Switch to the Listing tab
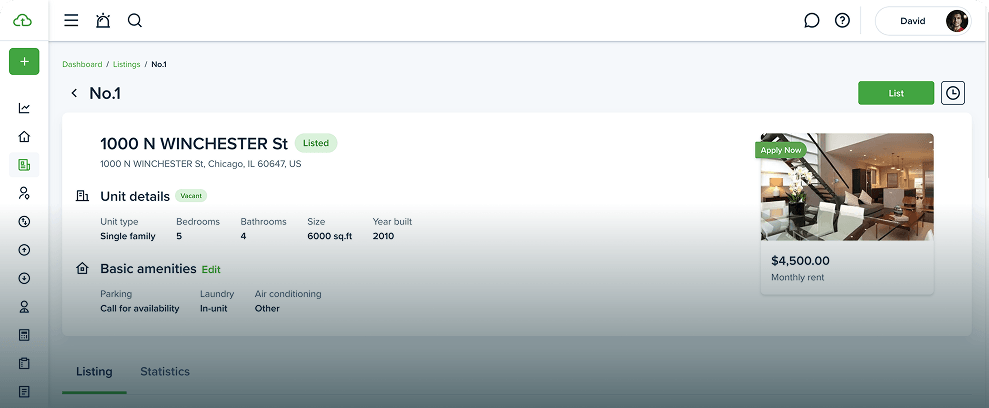Viewport: 989px width, 408px height. click(94, 371)
